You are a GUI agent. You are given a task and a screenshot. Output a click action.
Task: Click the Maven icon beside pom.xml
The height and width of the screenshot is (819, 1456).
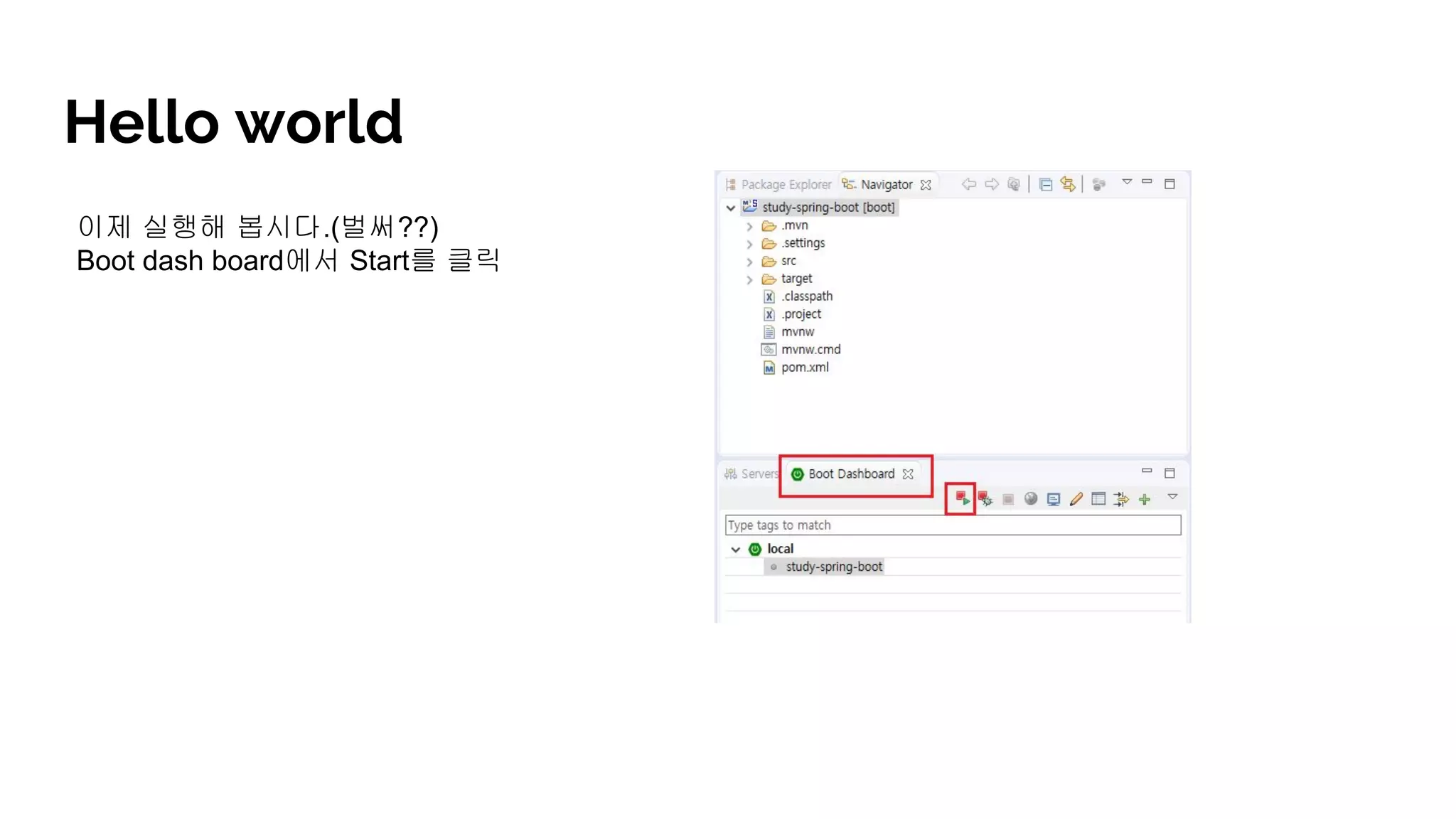pyautogui.click(x=769, y=368)
